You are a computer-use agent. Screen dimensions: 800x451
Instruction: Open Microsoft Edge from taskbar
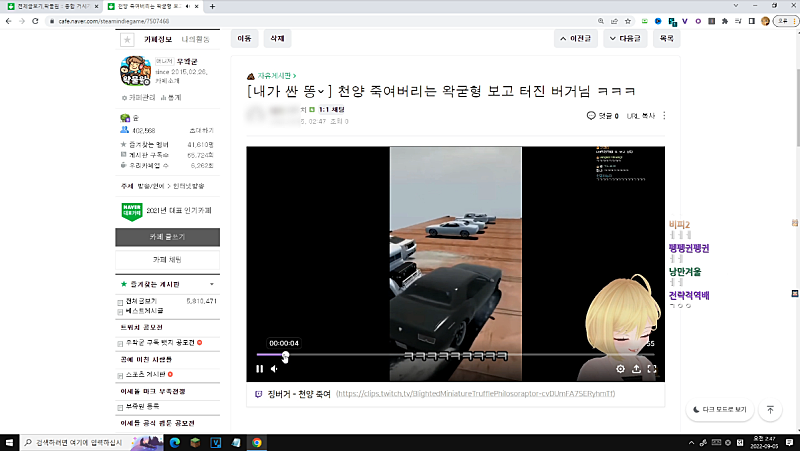175,442
